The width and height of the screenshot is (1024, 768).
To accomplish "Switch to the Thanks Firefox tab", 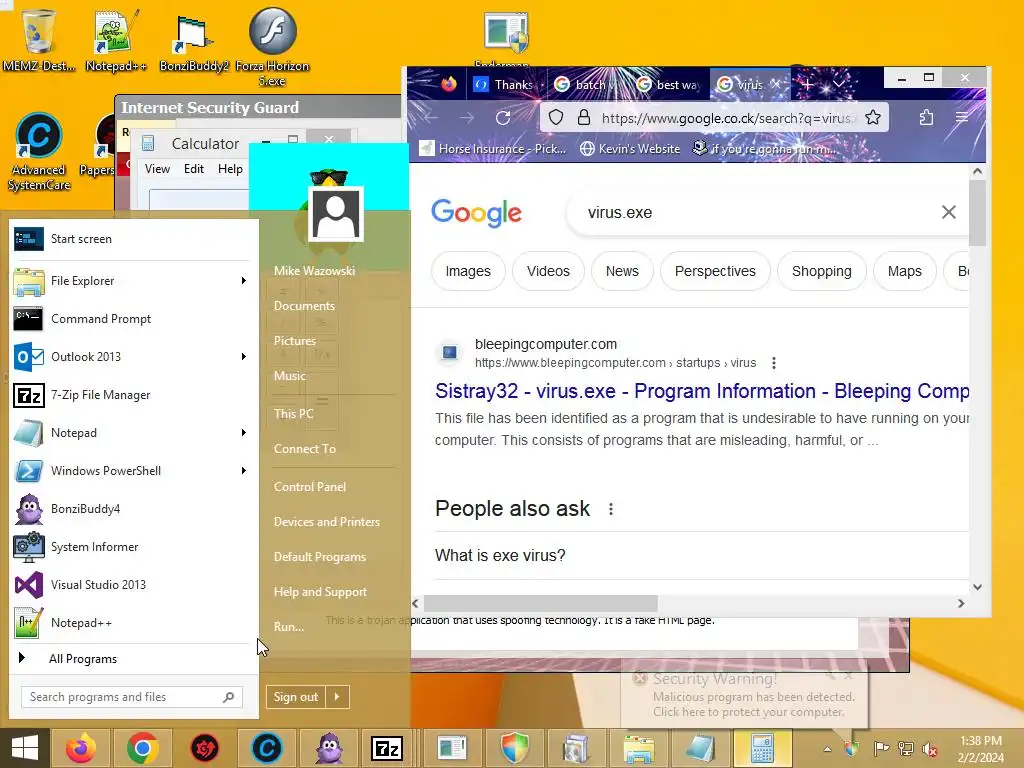I will (x=506, y=85).
